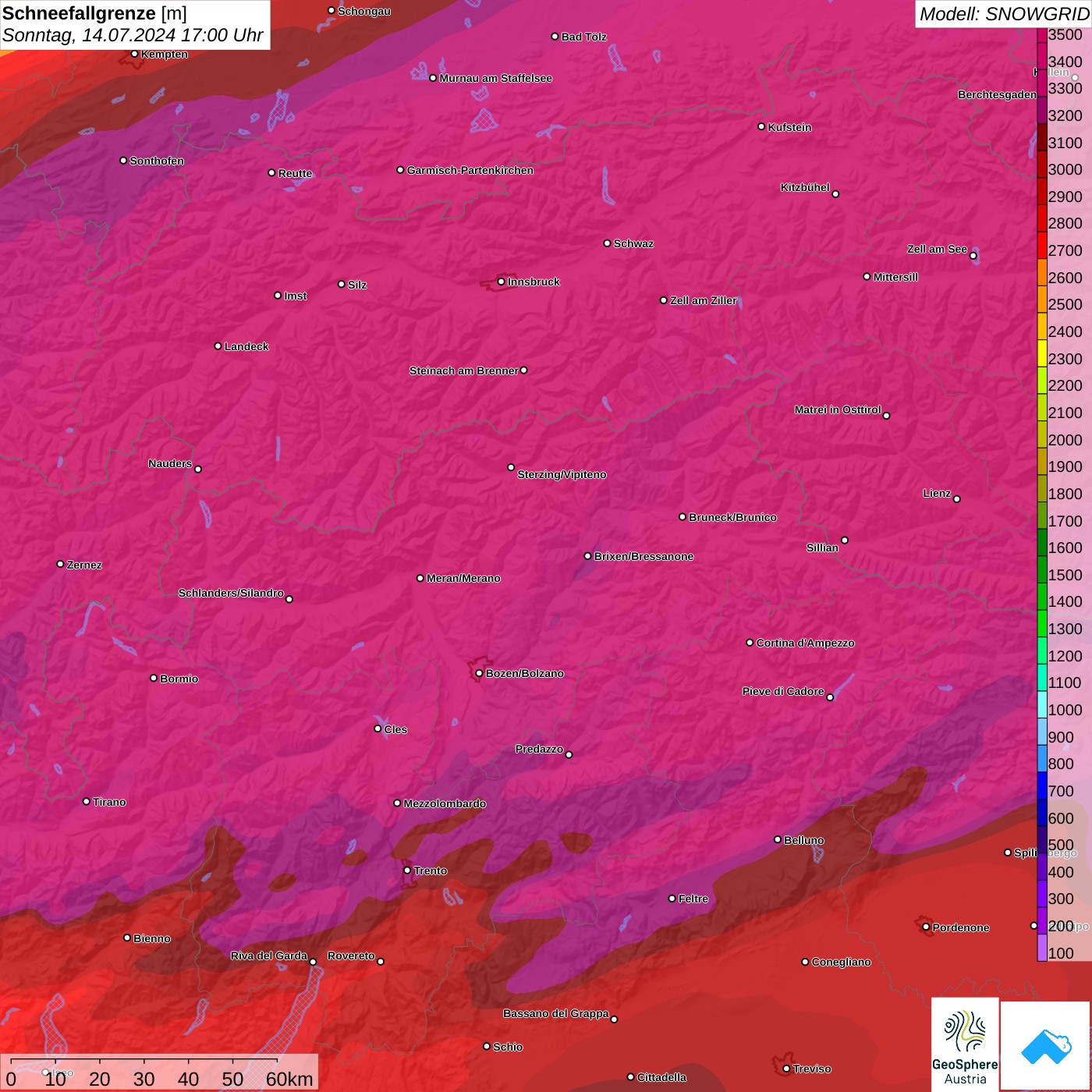The image size is (1092, 1092).
Task: Click the Mezzolombardo label
Action: click(445, 803)
